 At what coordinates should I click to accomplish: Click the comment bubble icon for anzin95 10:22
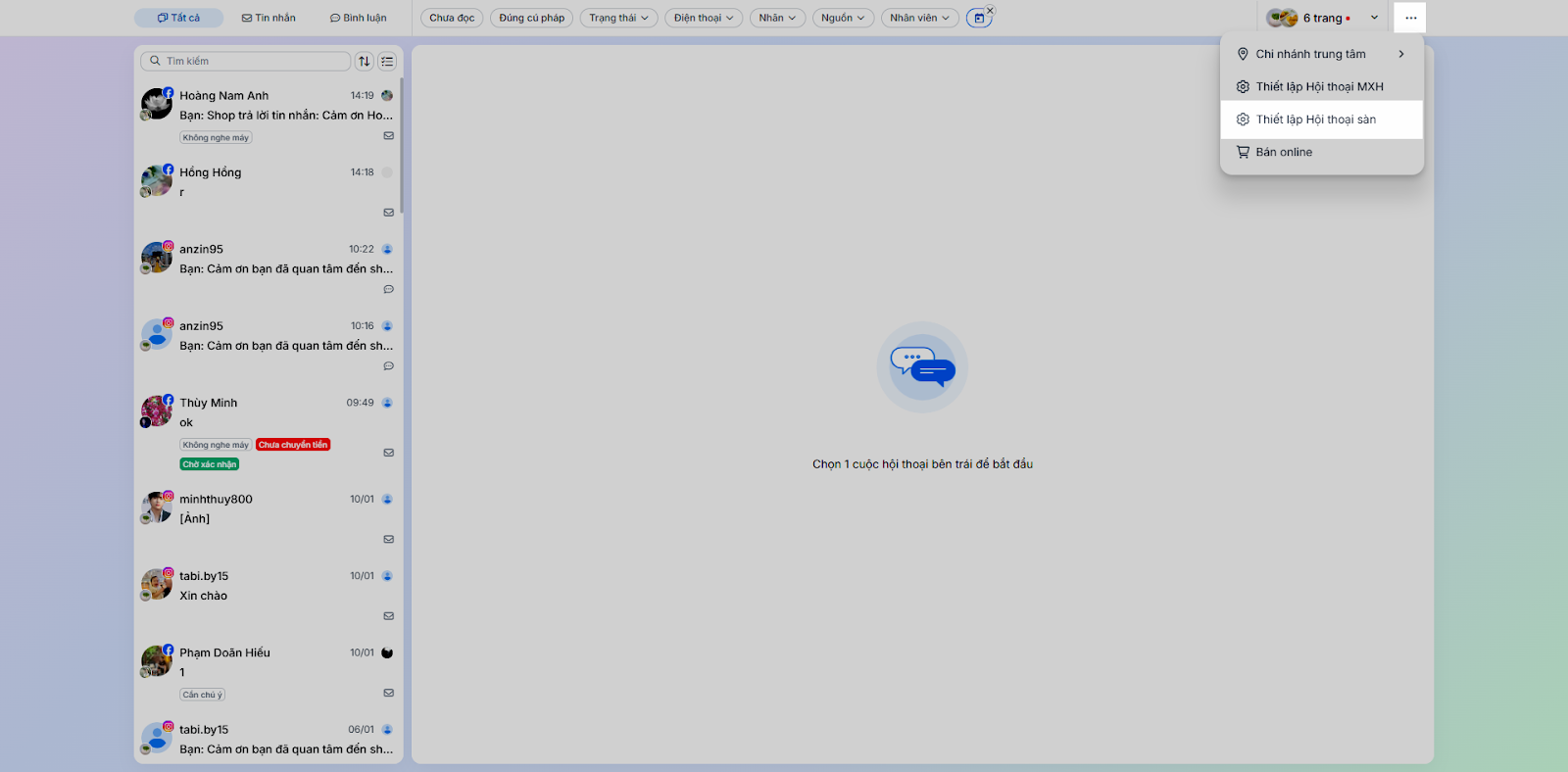[x=389, y=289]
